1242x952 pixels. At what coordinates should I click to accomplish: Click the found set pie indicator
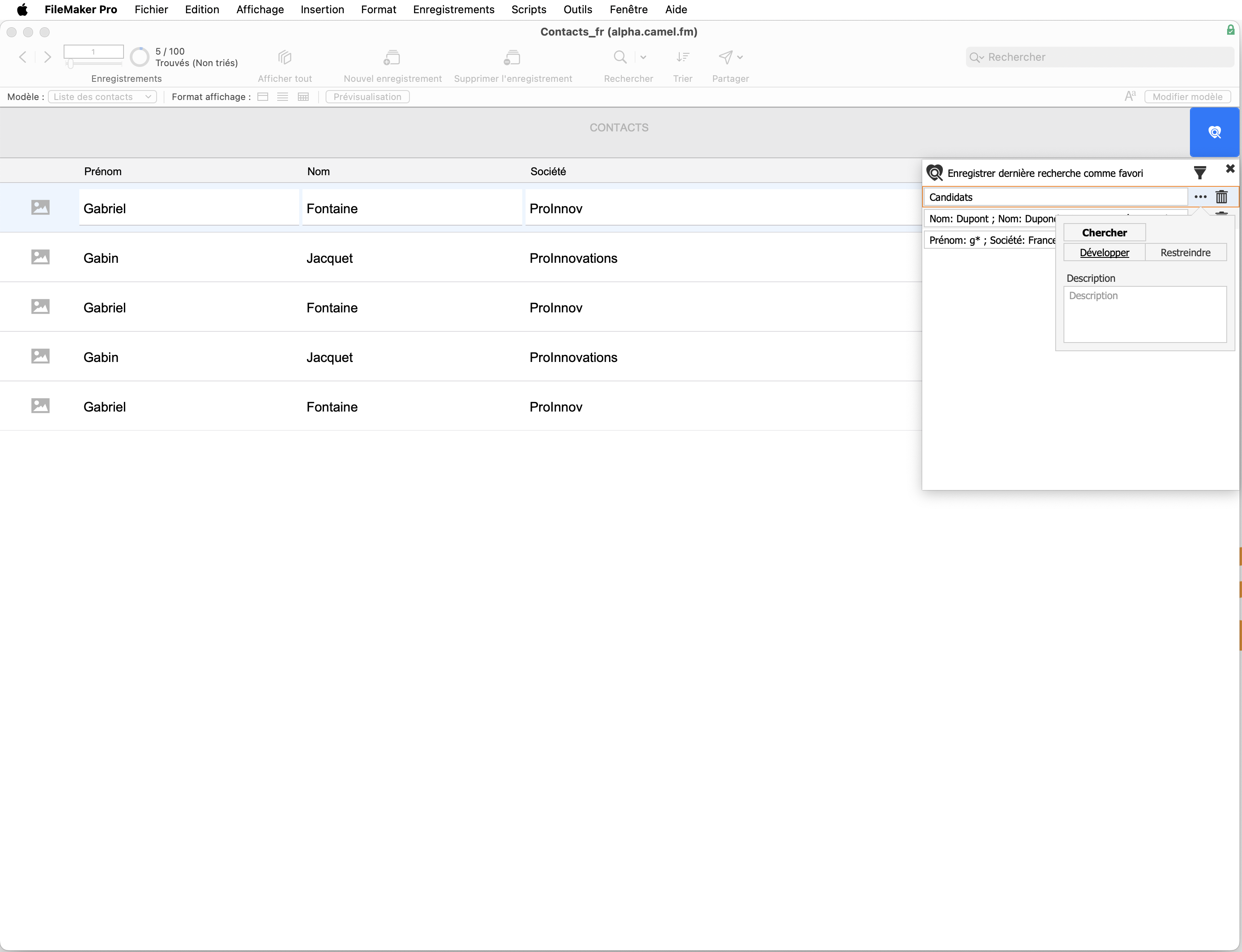coord(139,57)
